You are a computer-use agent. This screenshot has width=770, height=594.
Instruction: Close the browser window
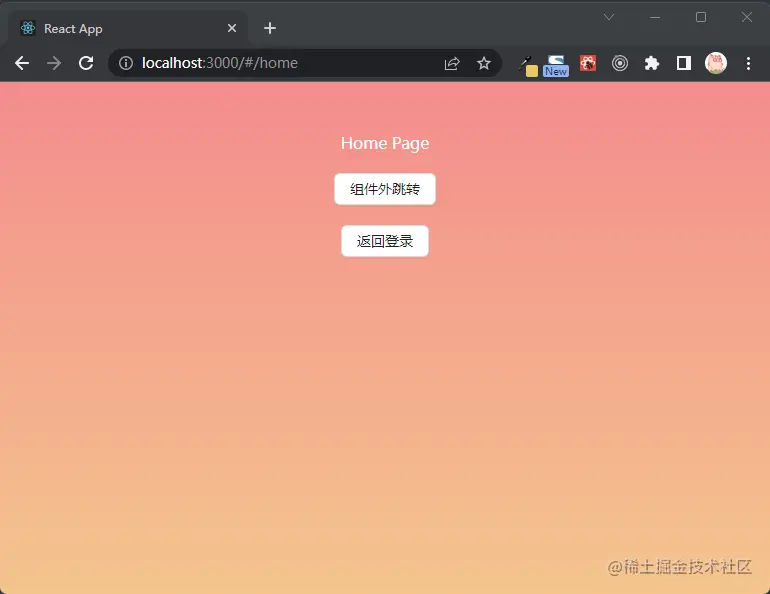tap(746, 17)
